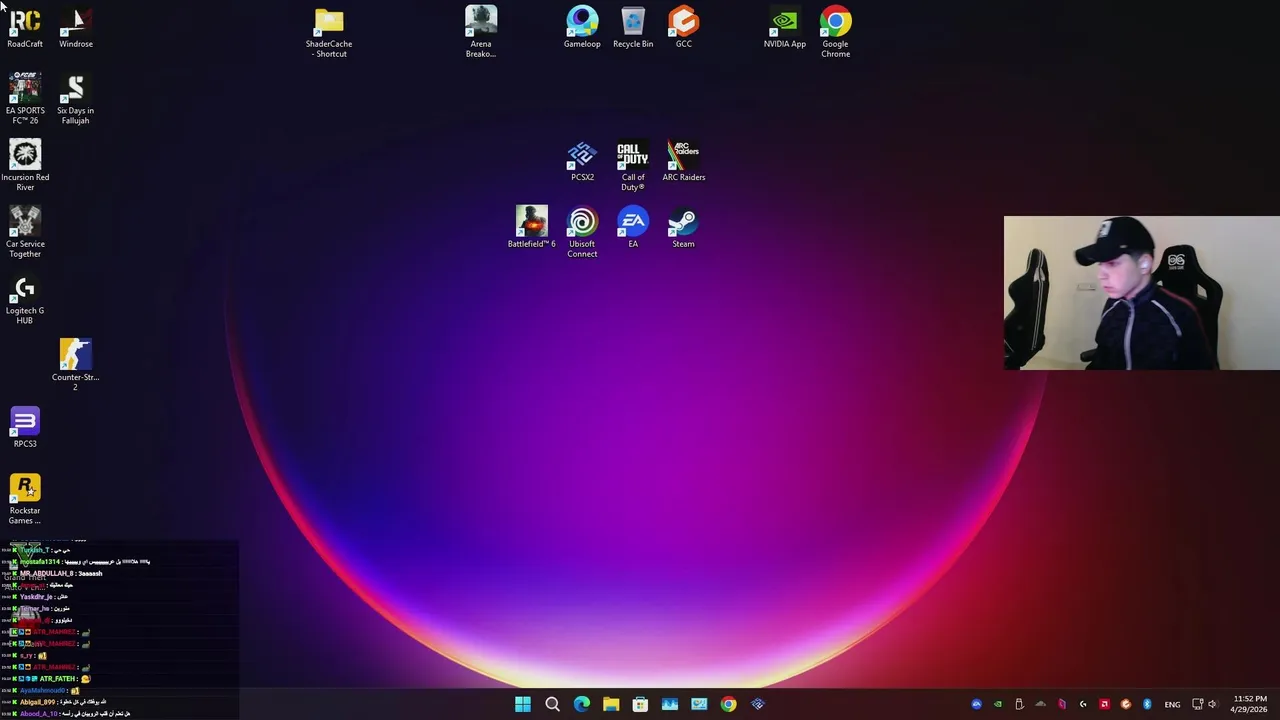Click chat username Yaskdhr_jo
Image resolution: width=1280 pixels, height=720 pixels.
(x=36, y=597)
